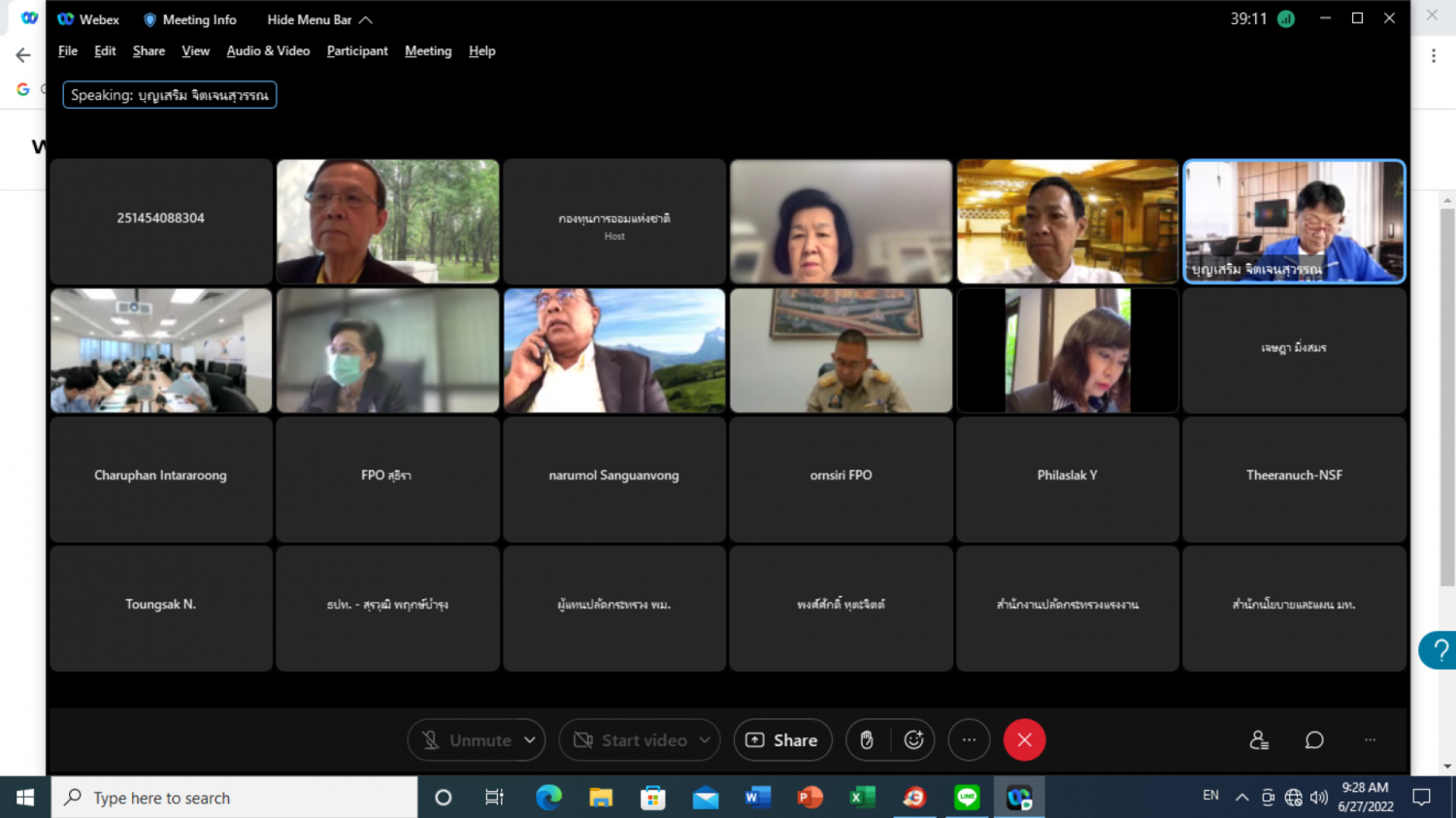Click the Unmute microphone button
Image resolution: width=1456 pixels, height=818 pixels.
pos(468,740)
